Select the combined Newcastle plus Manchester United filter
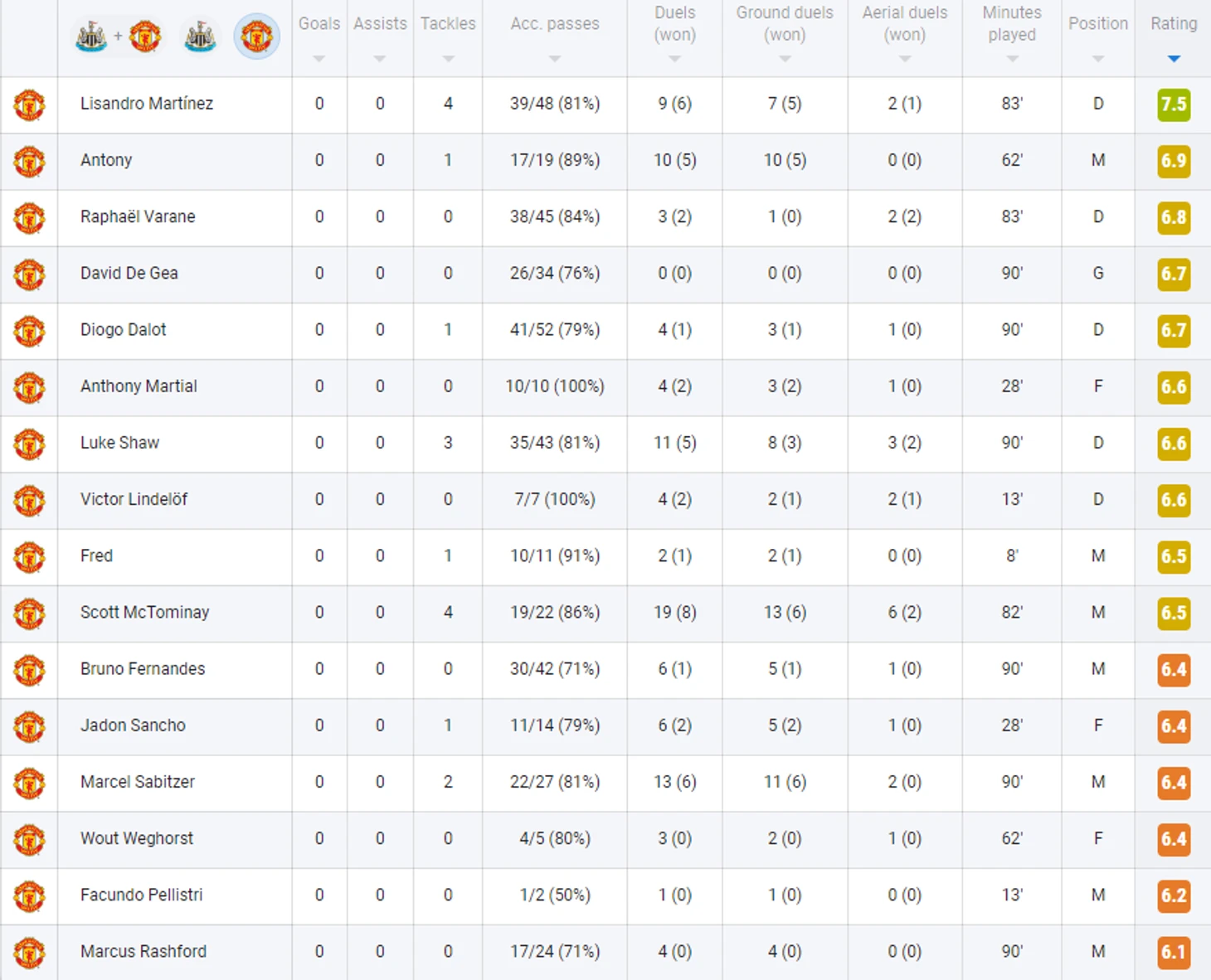The height and width of the screenshot is (980, 1211). pyautogui.click(x=118, y=36)
